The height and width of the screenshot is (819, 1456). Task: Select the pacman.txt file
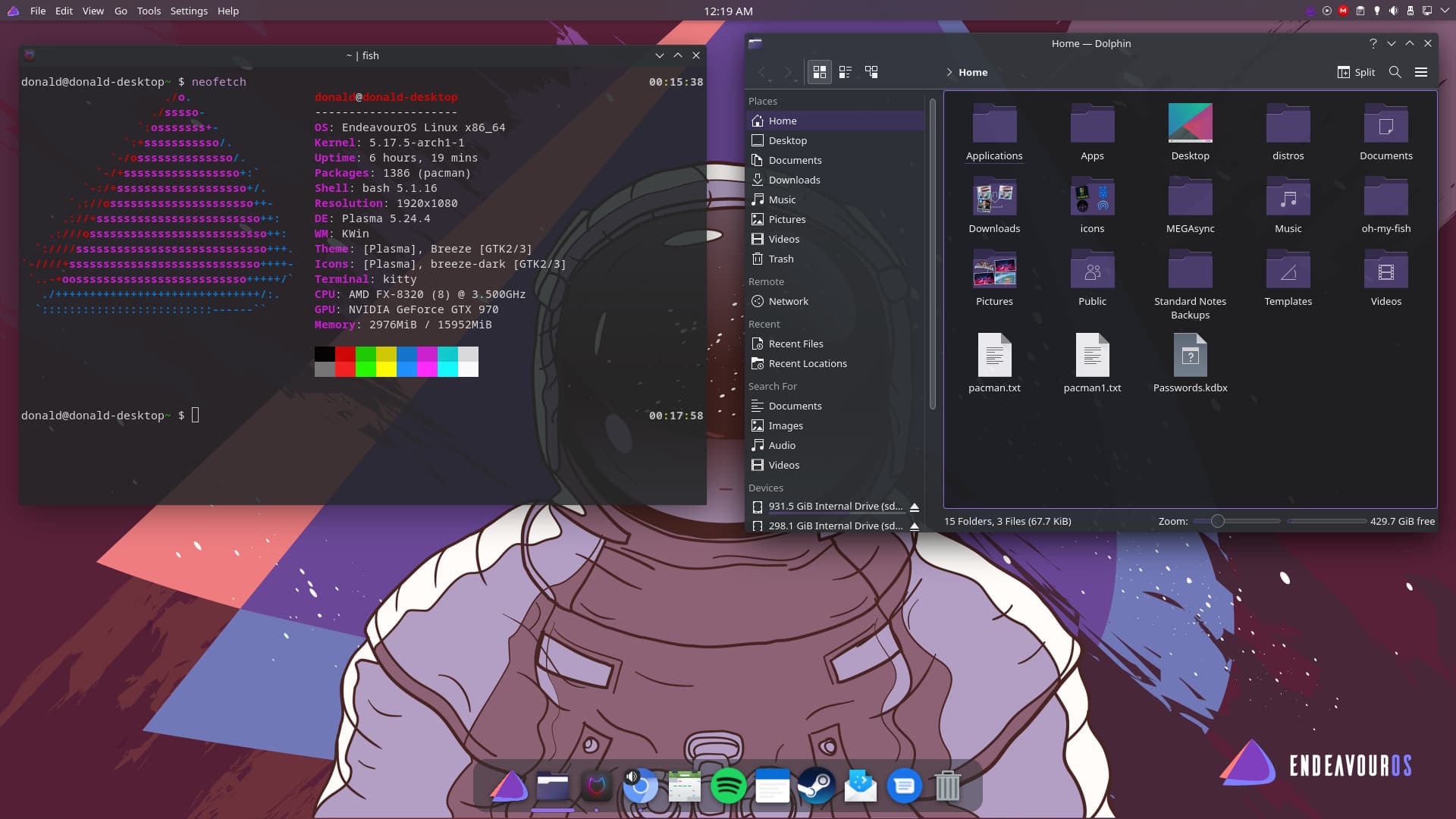[994, 363]
